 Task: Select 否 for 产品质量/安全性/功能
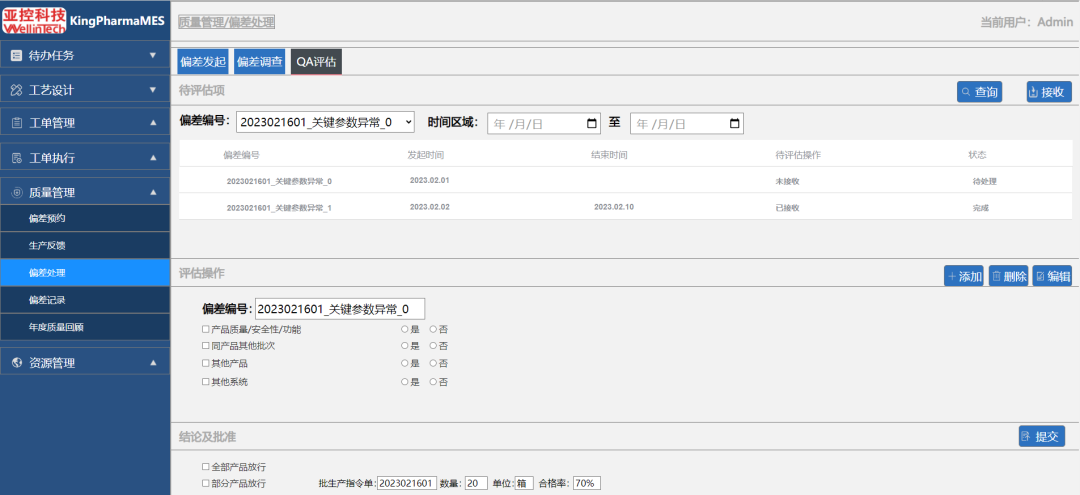coord(433,329)
